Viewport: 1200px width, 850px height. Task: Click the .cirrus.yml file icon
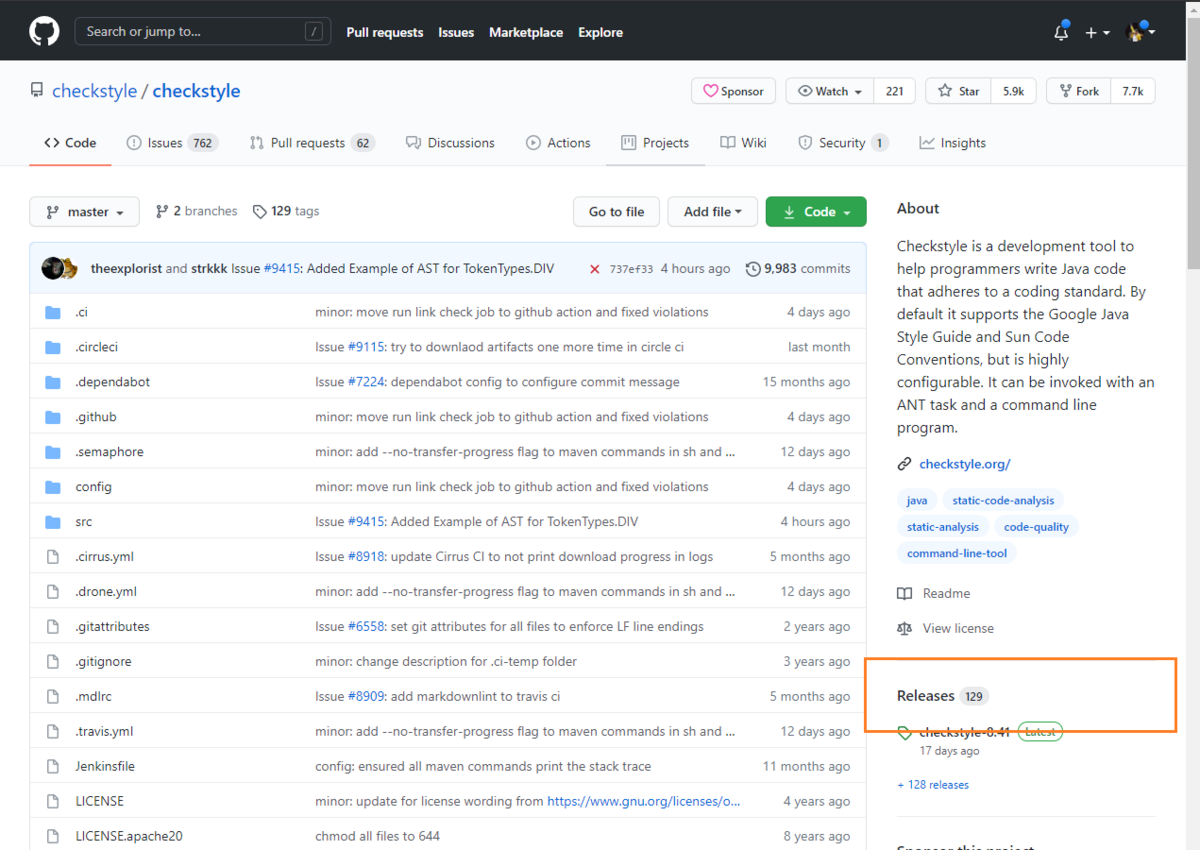tap(53, 557)
